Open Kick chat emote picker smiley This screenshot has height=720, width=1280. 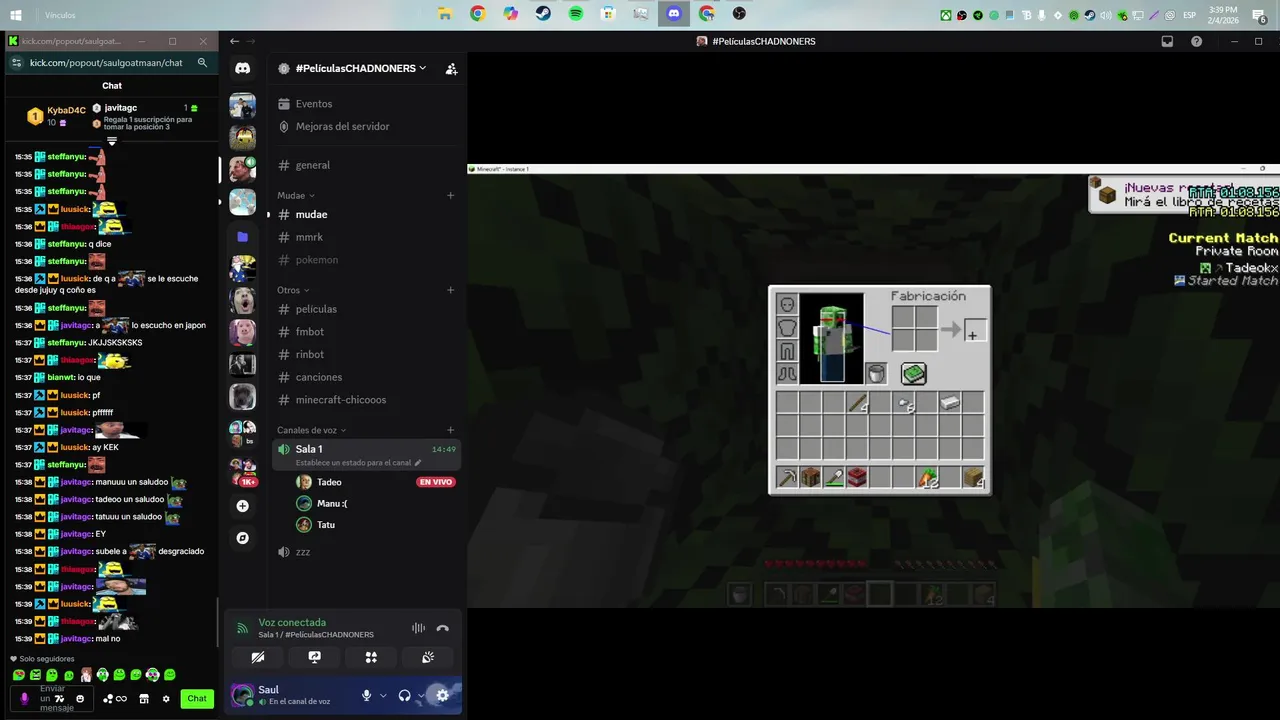80,698
